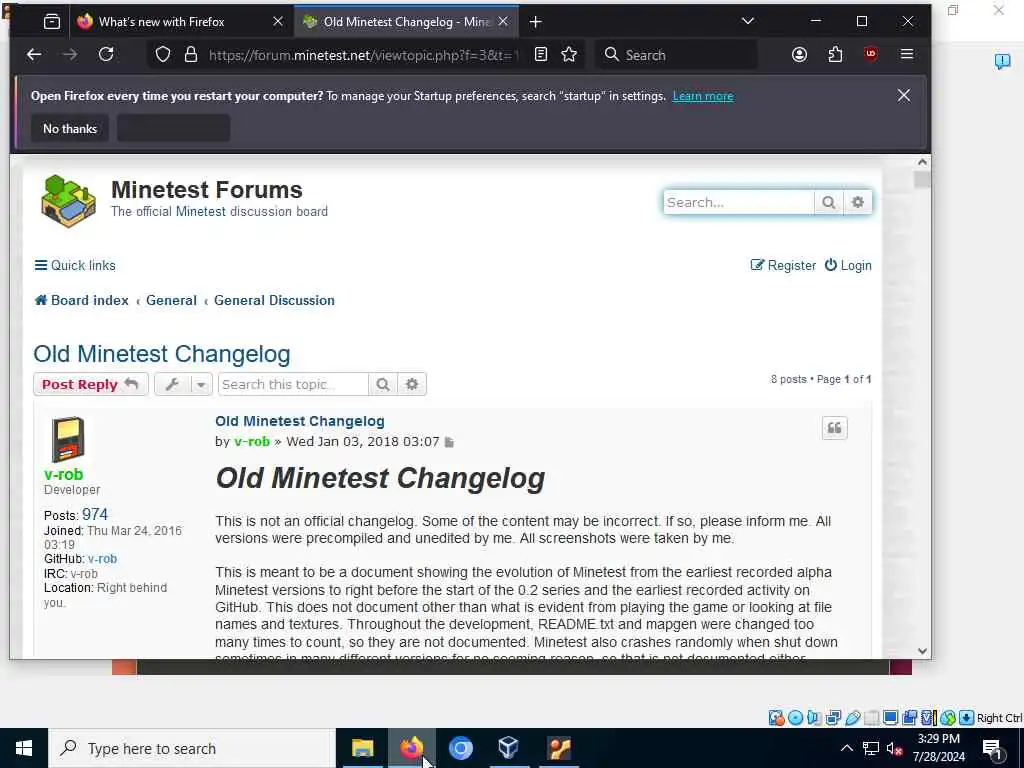Open the notification center icon
The height and width of the screenshot is (768, 1024).
(x=993, y=749)
